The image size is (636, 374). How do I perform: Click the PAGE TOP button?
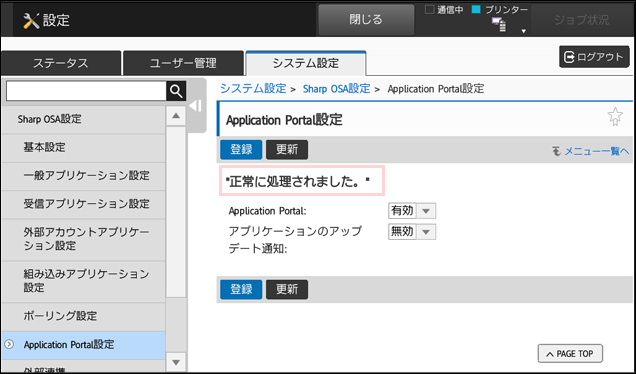click(570, 354)
